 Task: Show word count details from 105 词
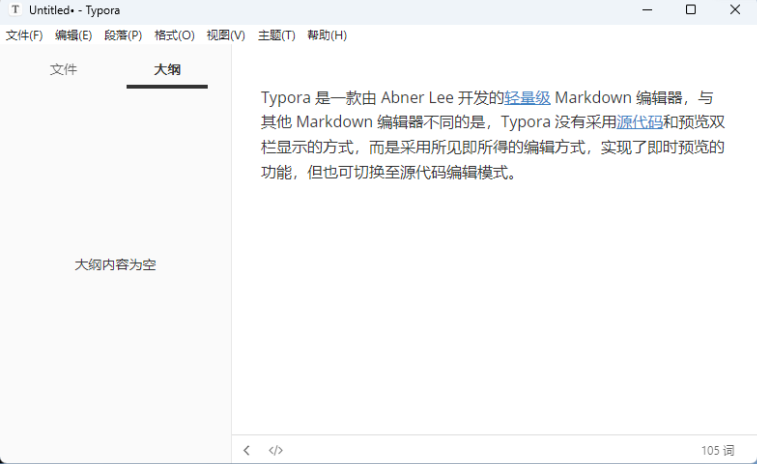(717, 450)
